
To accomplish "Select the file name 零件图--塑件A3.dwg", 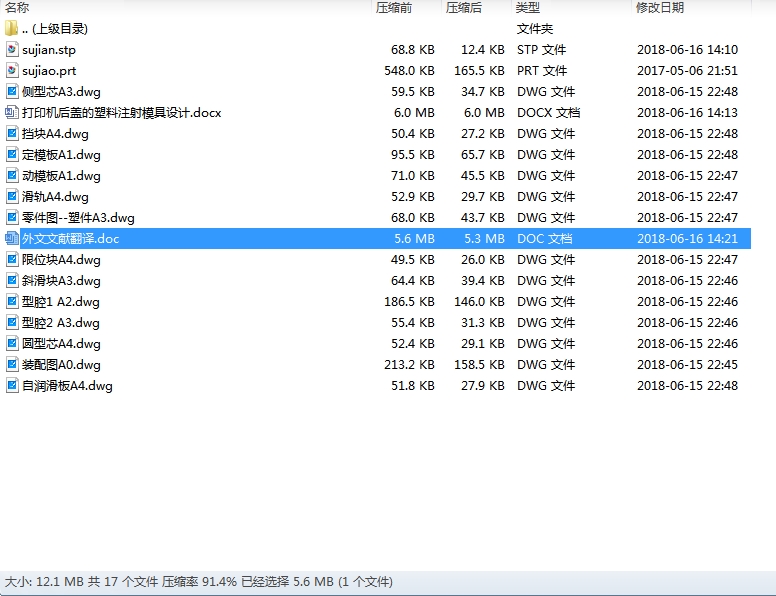I will coord(78,218).
